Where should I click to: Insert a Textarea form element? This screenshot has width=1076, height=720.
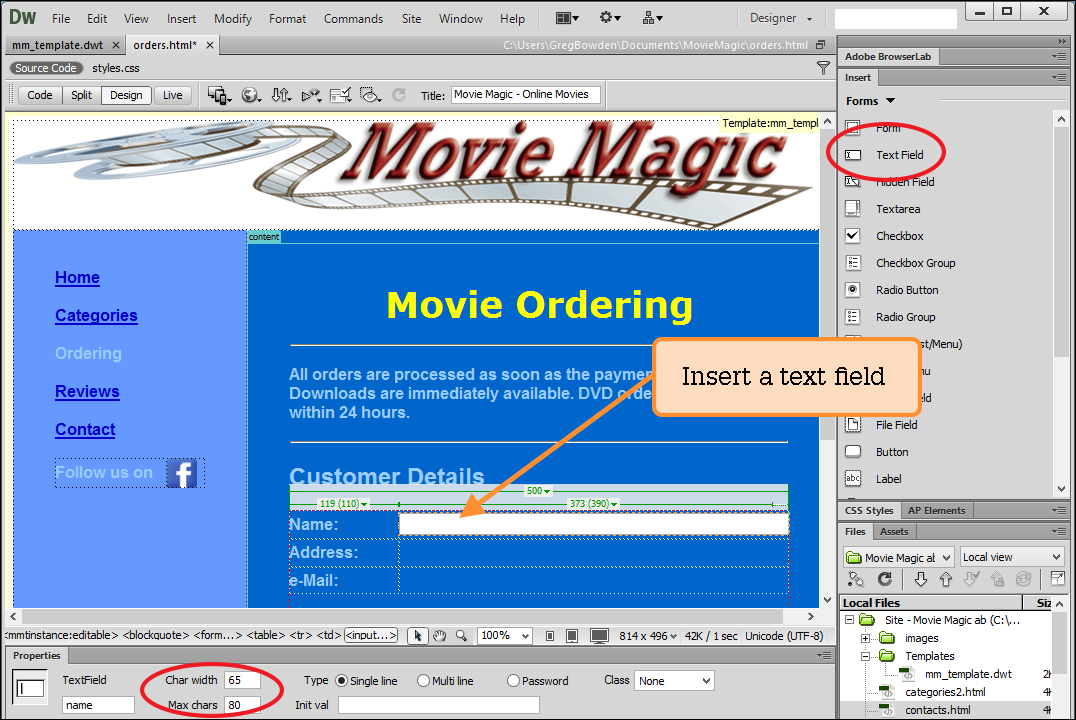898,209
